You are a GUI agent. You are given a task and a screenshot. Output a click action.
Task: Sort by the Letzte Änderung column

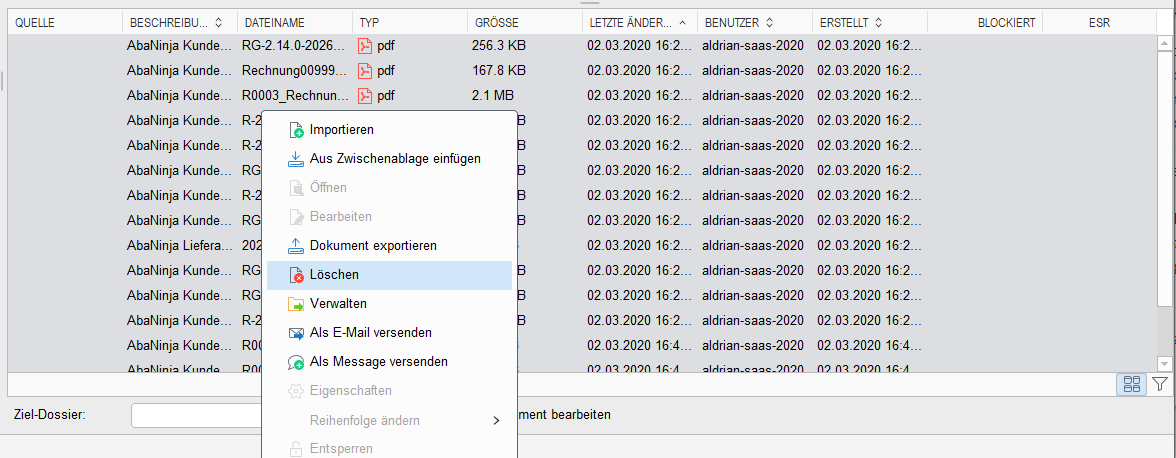coord(639,22)
